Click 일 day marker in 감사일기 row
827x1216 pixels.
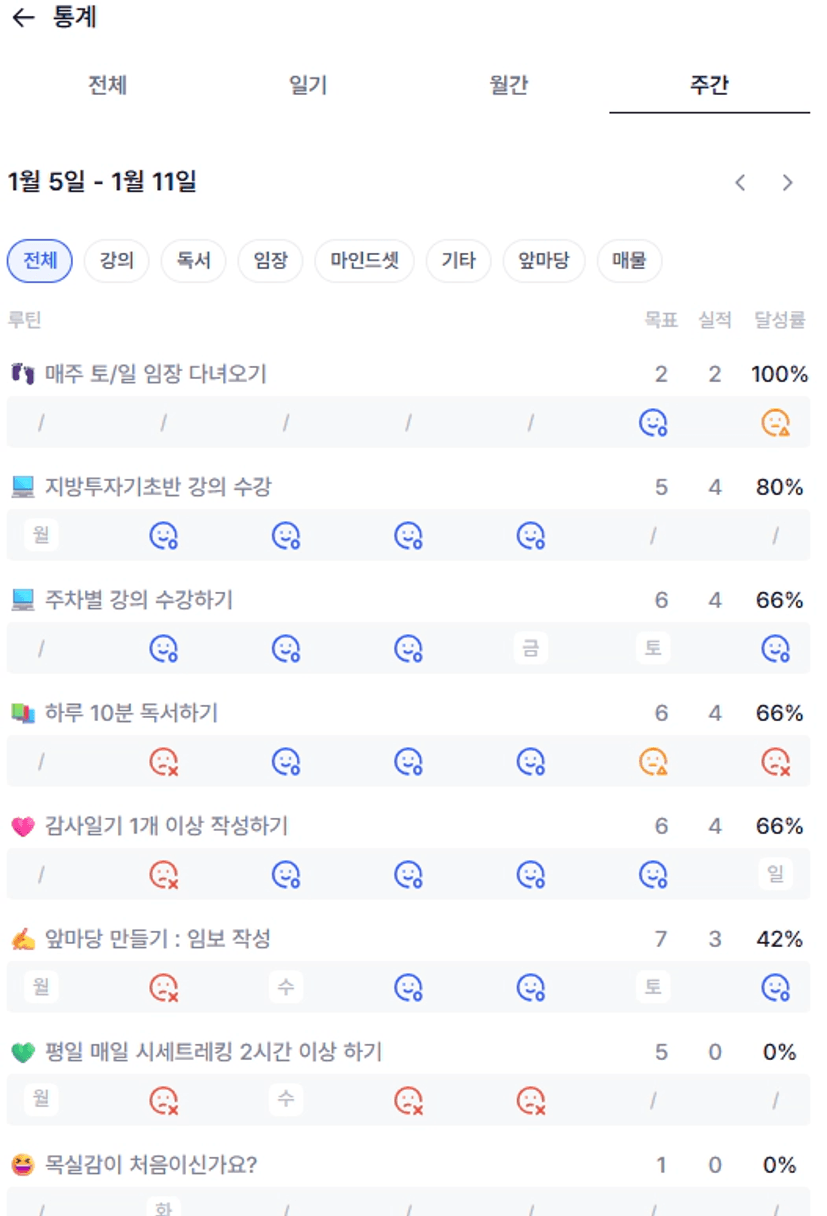click(x=775, y=875)
